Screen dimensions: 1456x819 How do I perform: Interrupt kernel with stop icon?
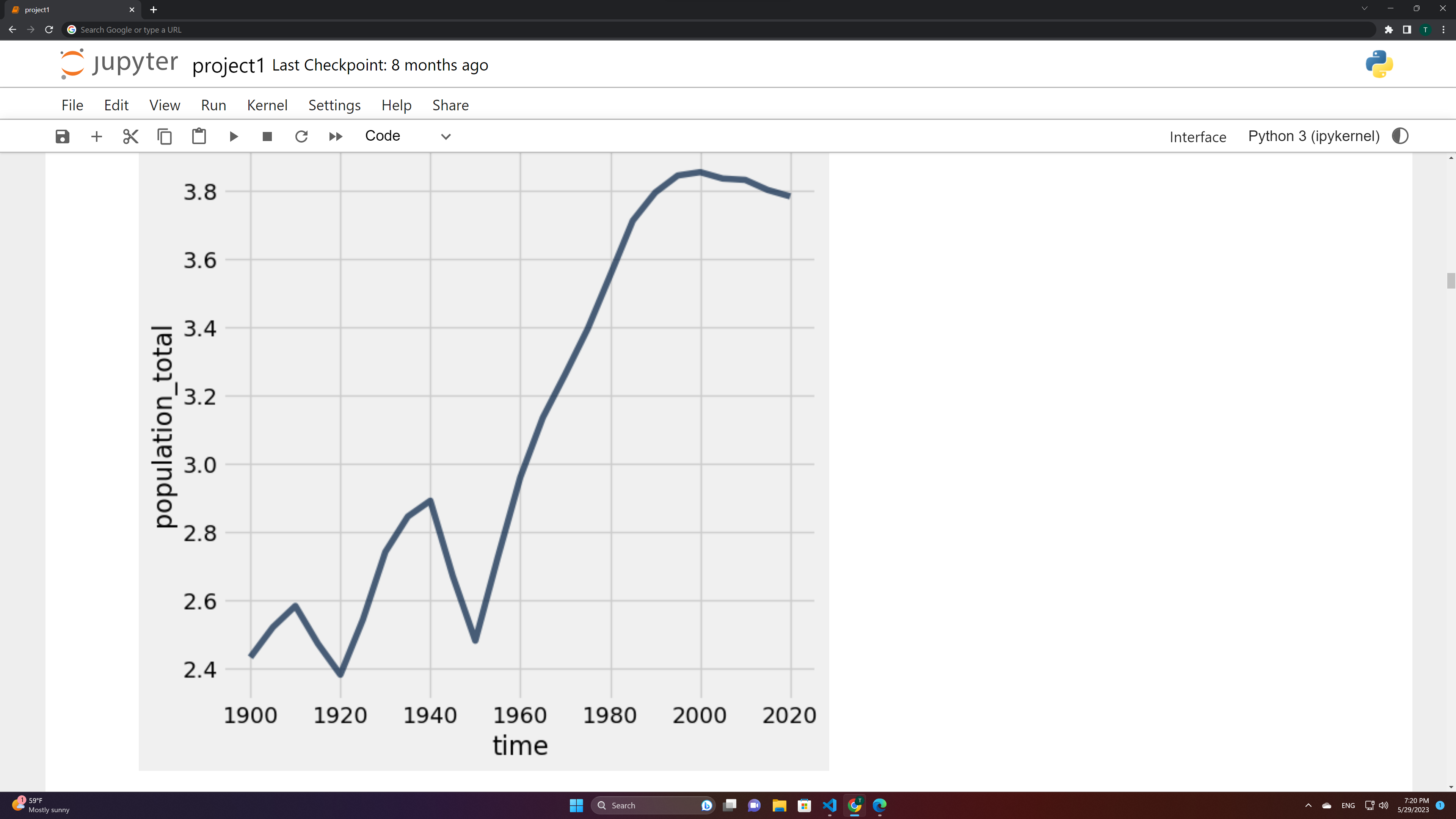pos(267,136)
